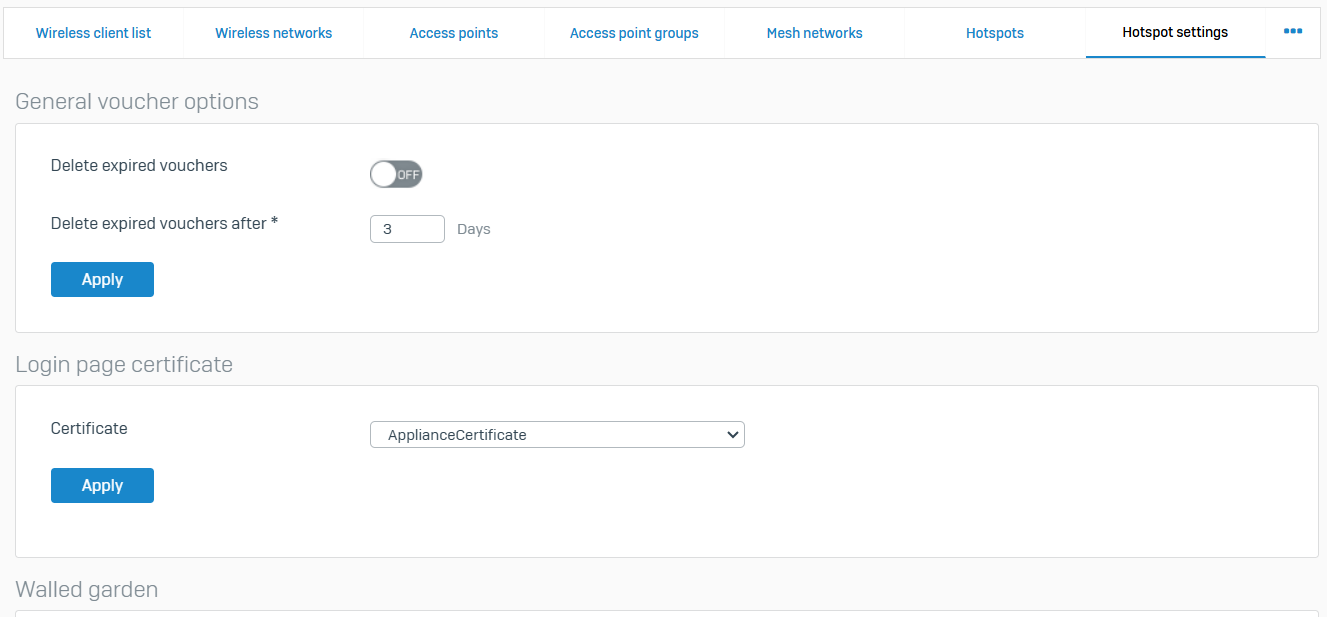Click the Walled garden section heading
This screenshot has width=1327, height=617.
(x=87, y=590)
